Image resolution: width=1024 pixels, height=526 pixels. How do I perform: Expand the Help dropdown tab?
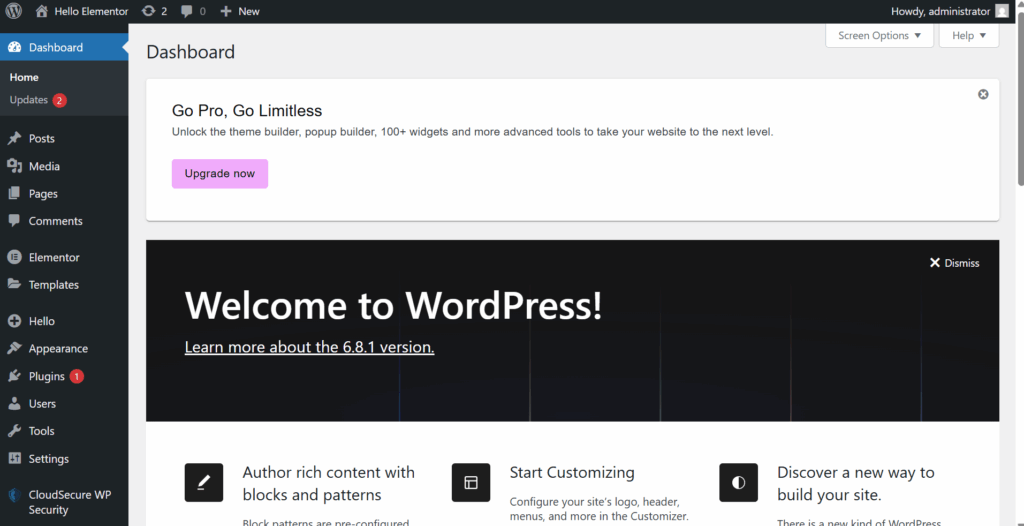(x=968, y=36)
